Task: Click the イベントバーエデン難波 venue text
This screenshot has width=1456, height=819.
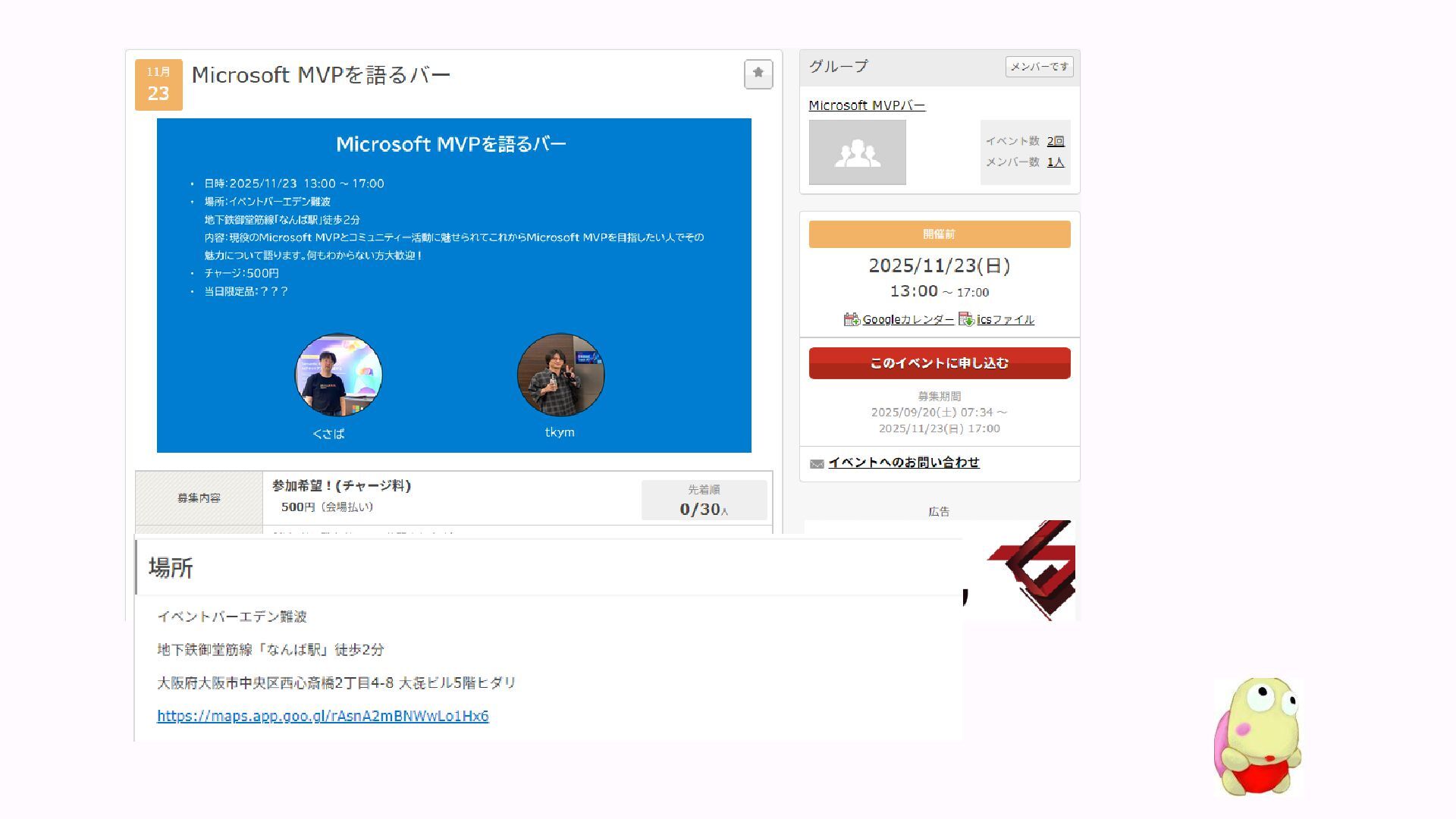Action: [x=232, y=617]
